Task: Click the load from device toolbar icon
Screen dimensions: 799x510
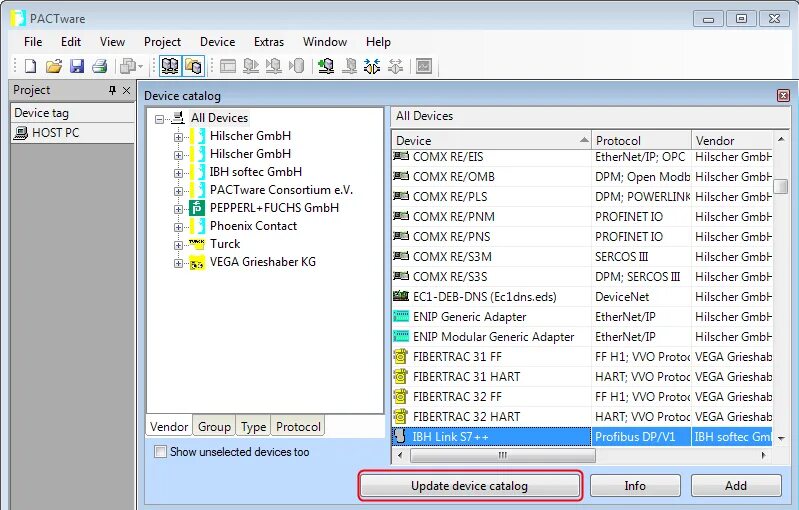Action: click(251, 66)
